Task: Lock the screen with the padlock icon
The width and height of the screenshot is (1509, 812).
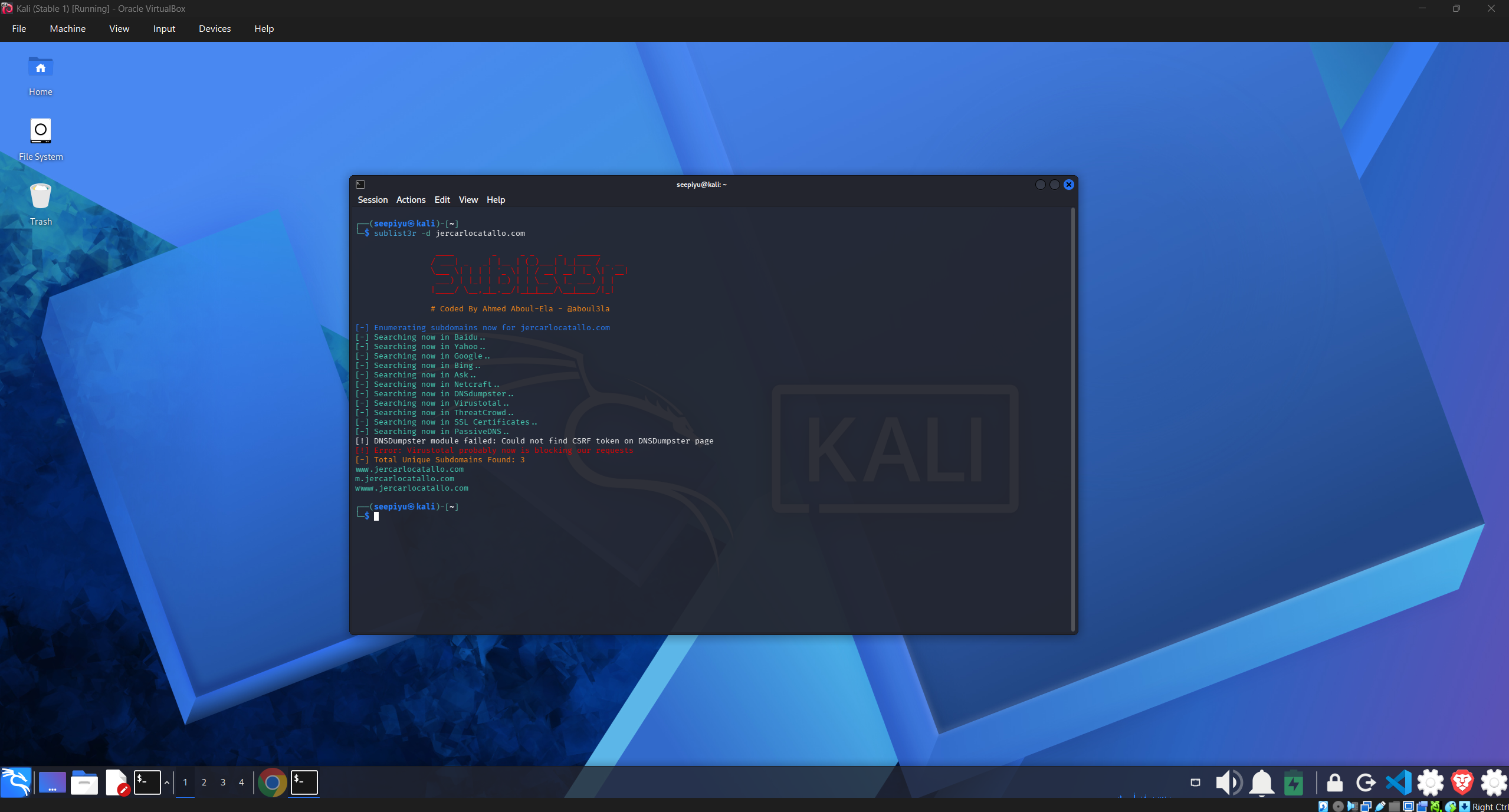Action: click(x=1334, y=783)
